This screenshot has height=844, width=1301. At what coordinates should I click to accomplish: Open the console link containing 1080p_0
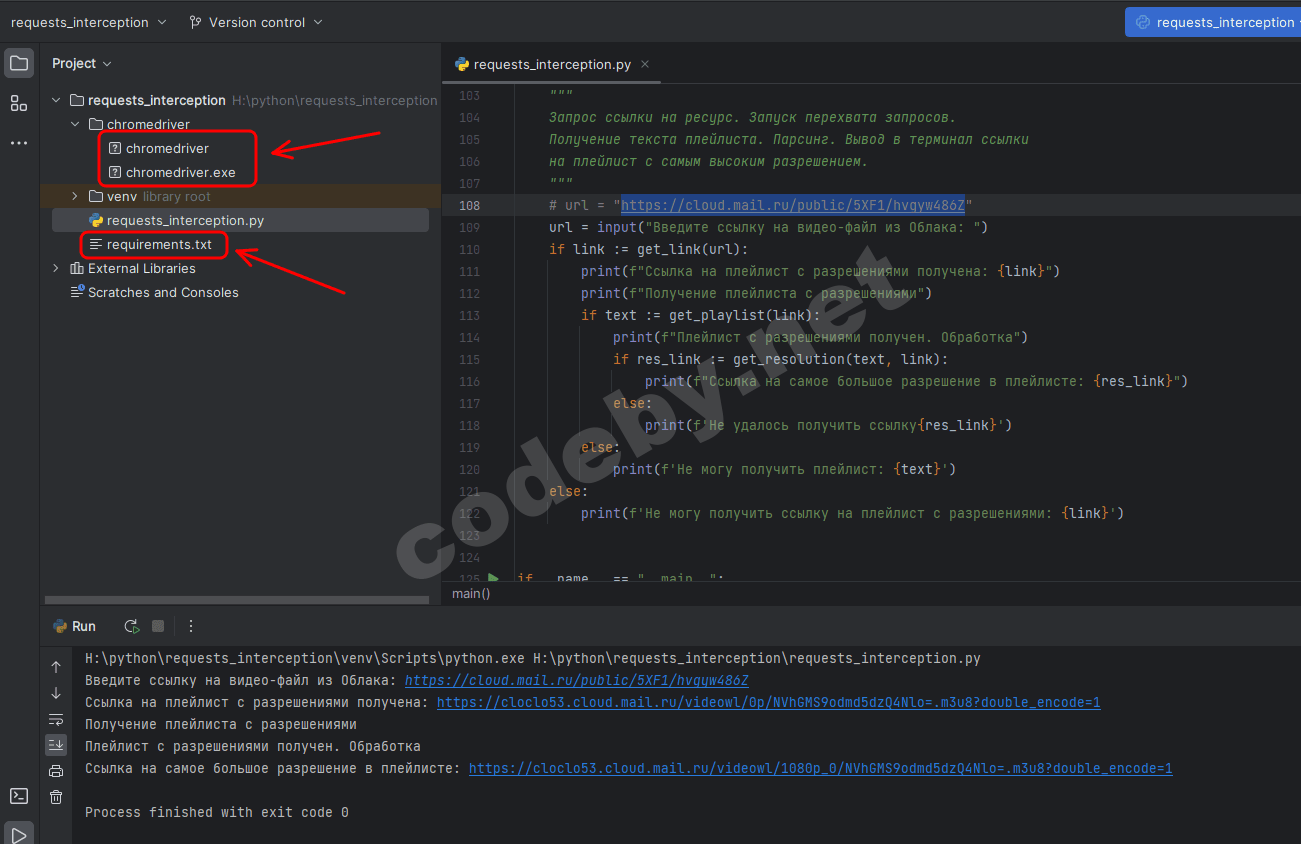(821, 768)
